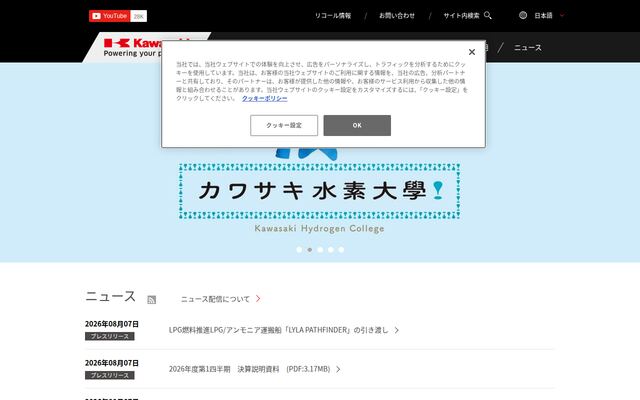
Task: Open the Kawasaki YouTube channel button
Action: (x=109, y=16)
